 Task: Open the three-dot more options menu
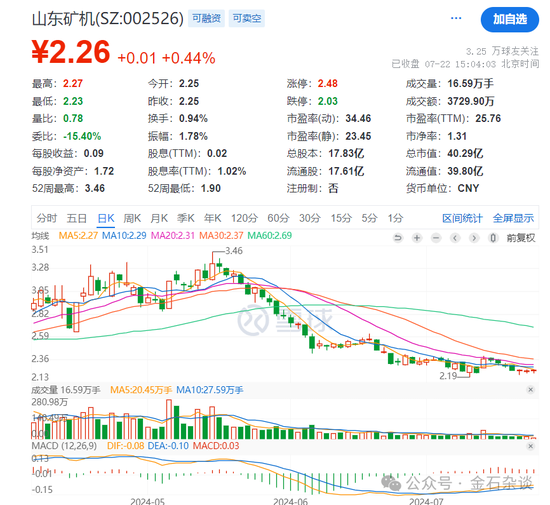[x=456, y=18]
